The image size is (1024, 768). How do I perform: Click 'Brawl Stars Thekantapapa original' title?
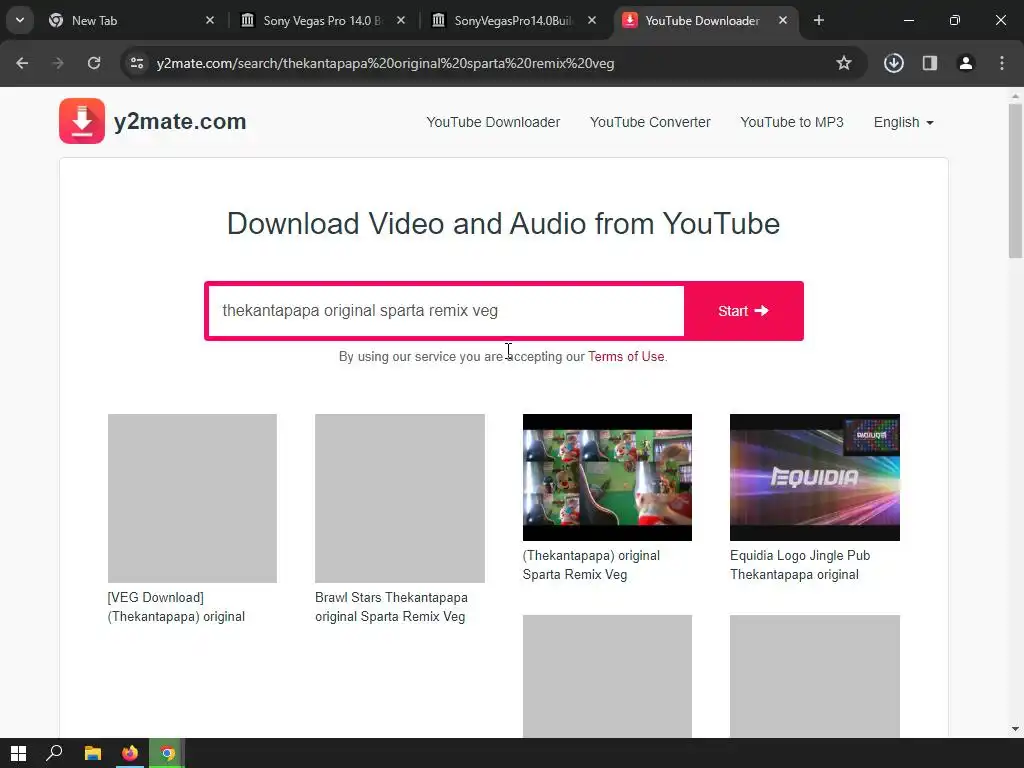point(391,607)
